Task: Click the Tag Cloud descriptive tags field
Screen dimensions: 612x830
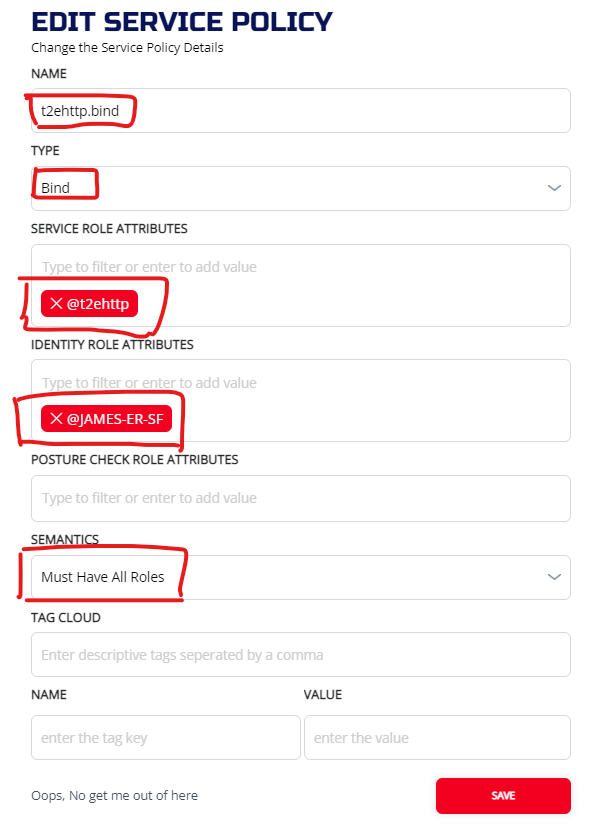Action: 300,655
